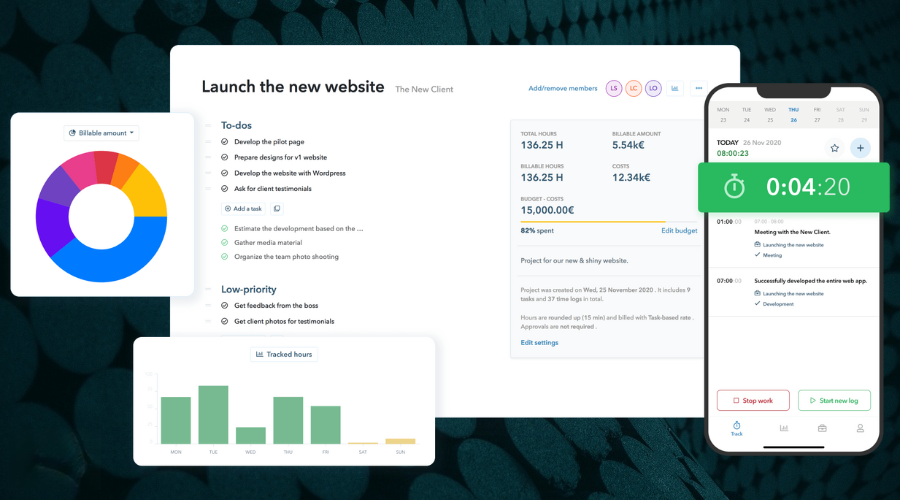Check off Develop the pilot page

point(224,142)
